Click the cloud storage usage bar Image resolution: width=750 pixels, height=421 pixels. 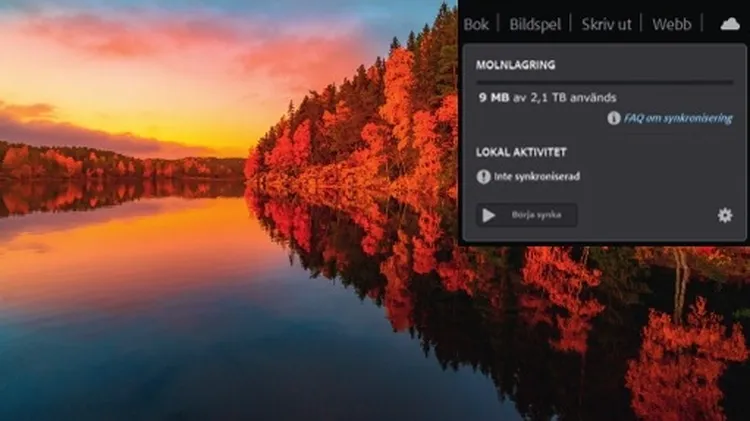pos(604,82)
